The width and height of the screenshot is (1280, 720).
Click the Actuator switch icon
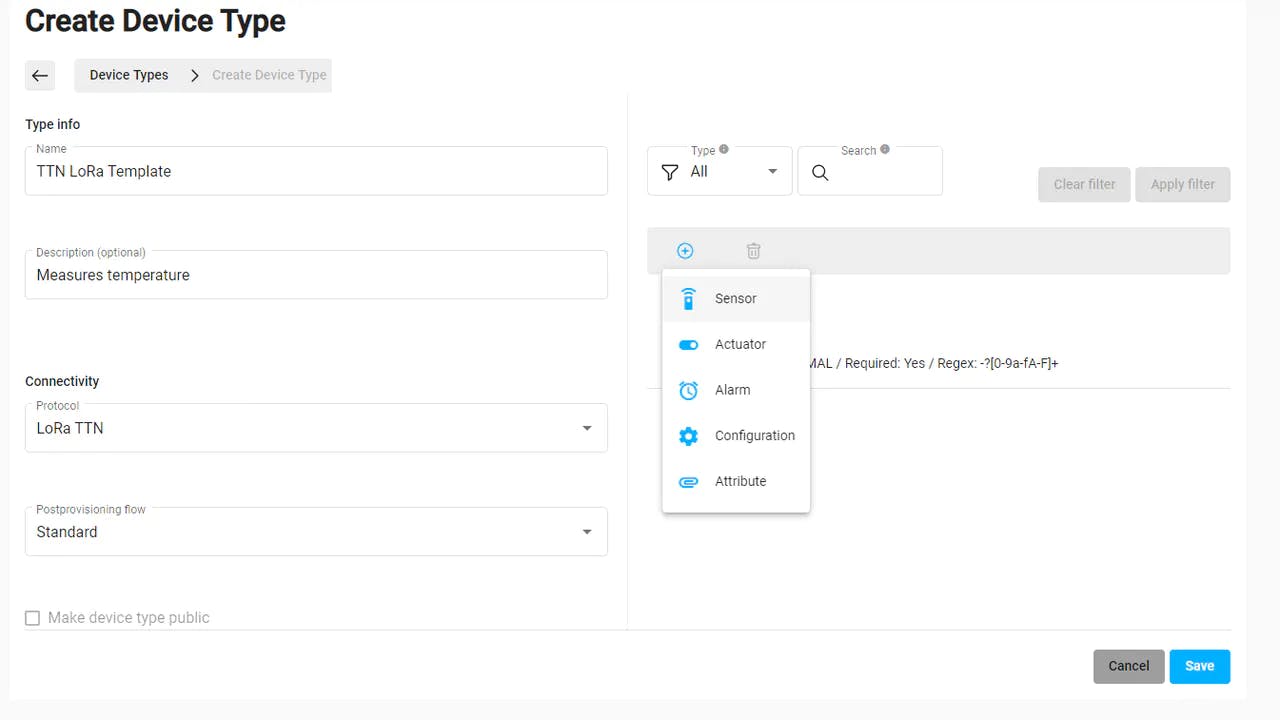(688, 344)
